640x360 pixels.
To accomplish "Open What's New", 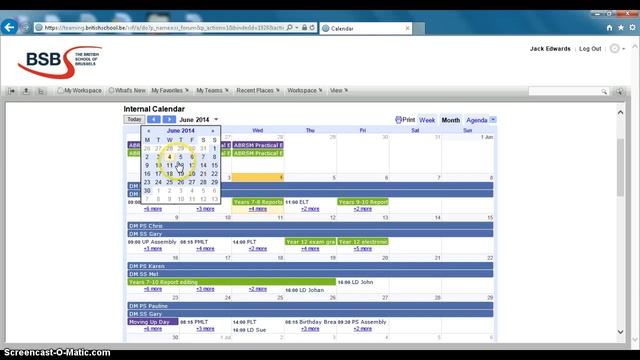I will tap(127, 90).
